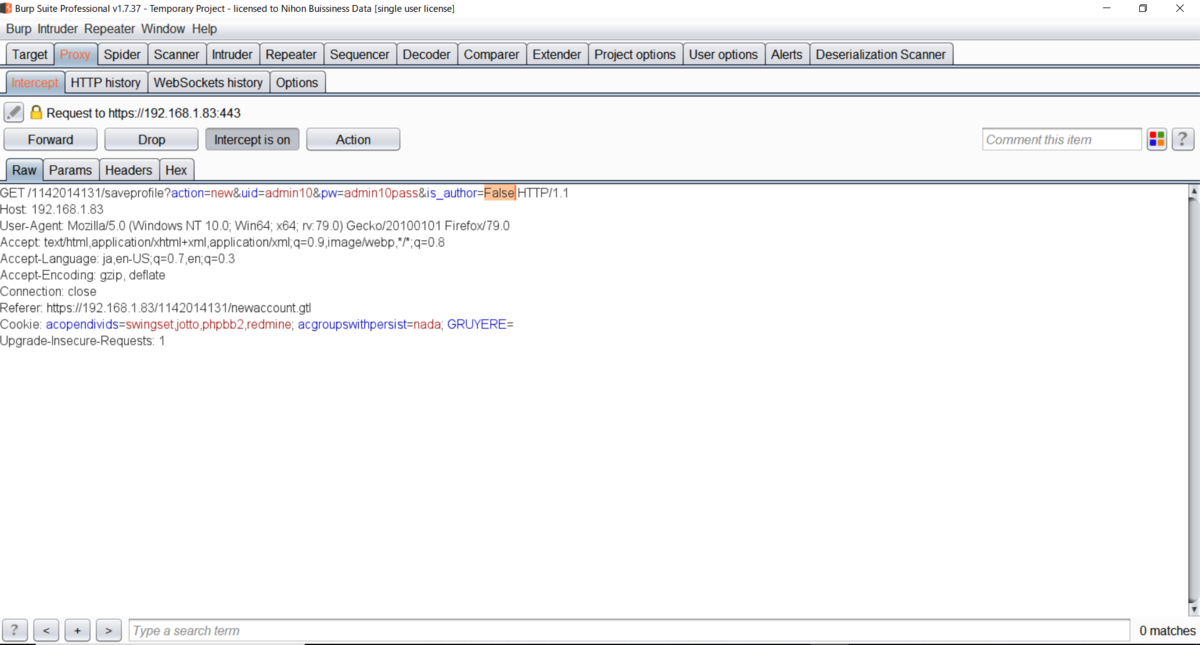Open the Window menu
Image resolution: width=1200 pixels, height=645 pixels.
163,29
